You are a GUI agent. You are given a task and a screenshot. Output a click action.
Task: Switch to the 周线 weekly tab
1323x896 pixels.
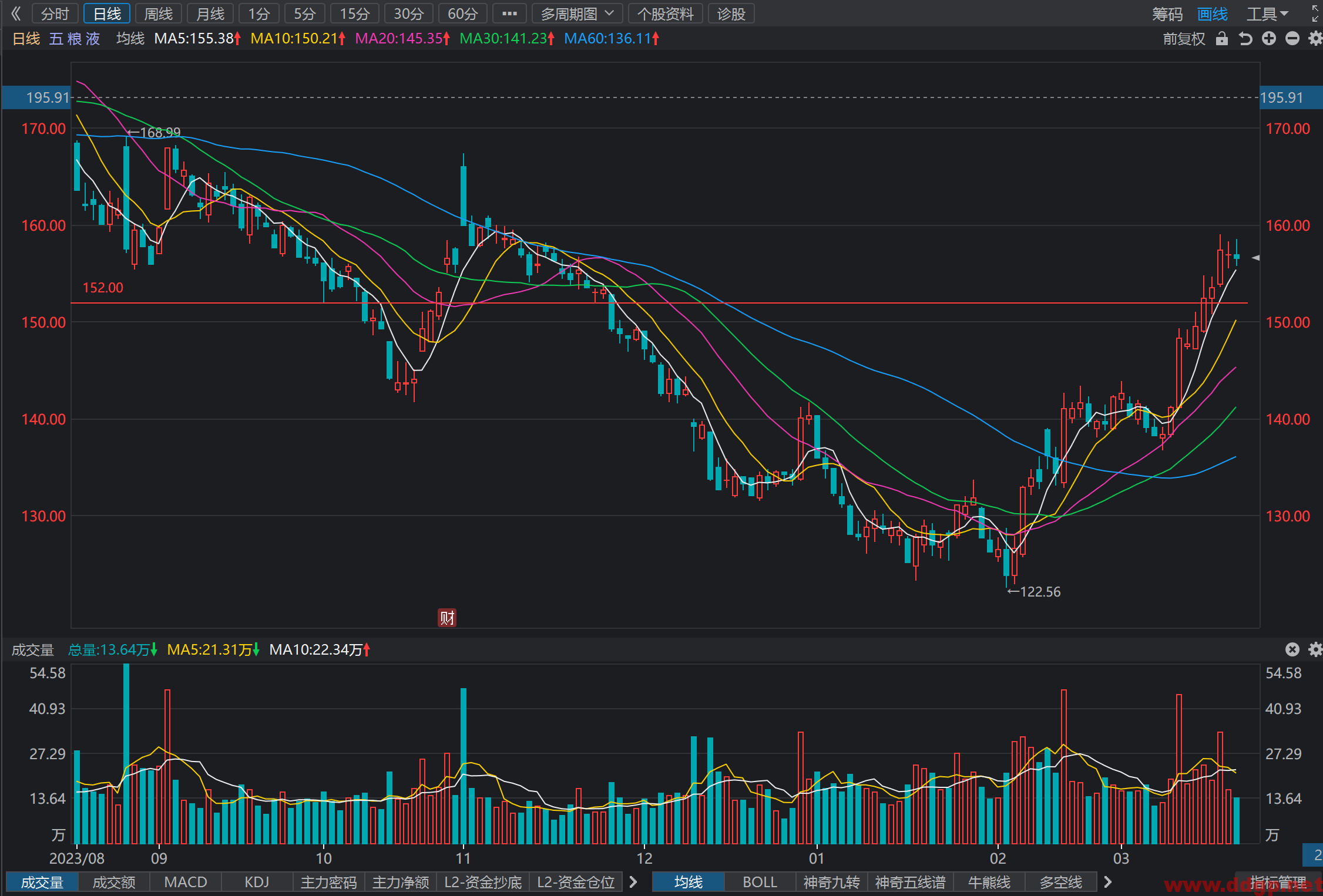coord(159,14)
